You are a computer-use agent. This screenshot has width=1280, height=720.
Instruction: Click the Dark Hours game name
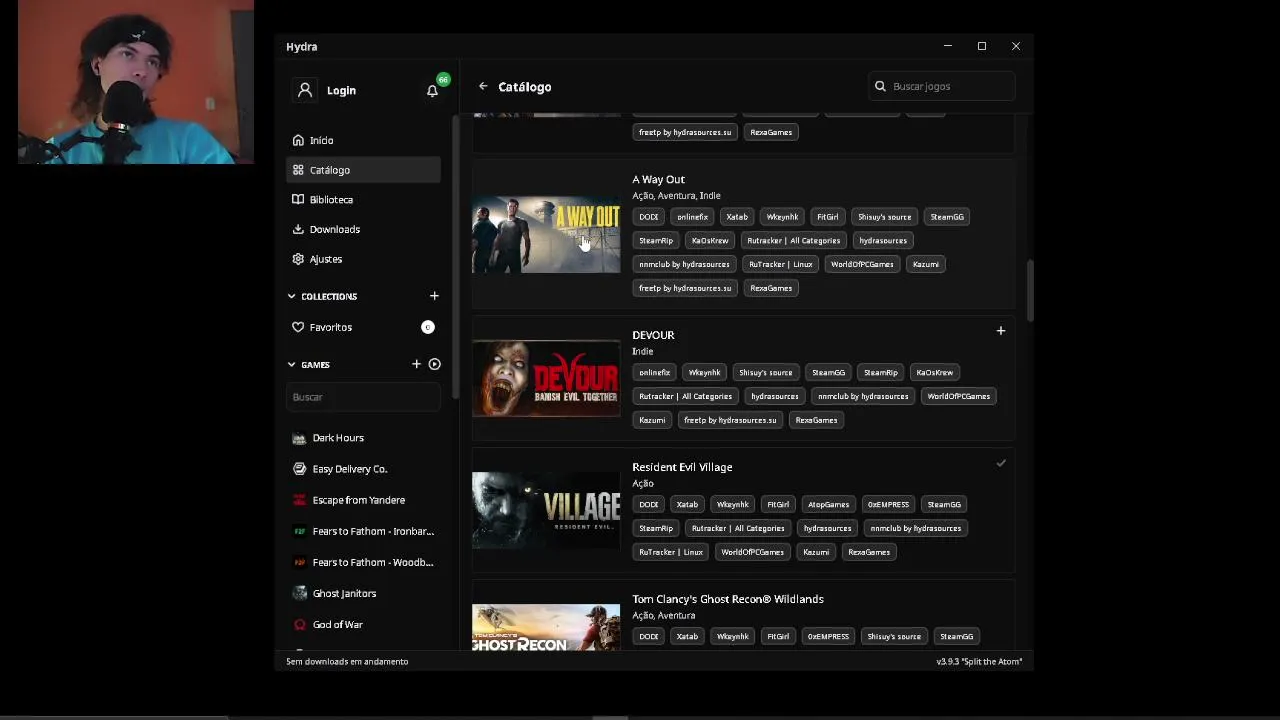tap(338, 438)
